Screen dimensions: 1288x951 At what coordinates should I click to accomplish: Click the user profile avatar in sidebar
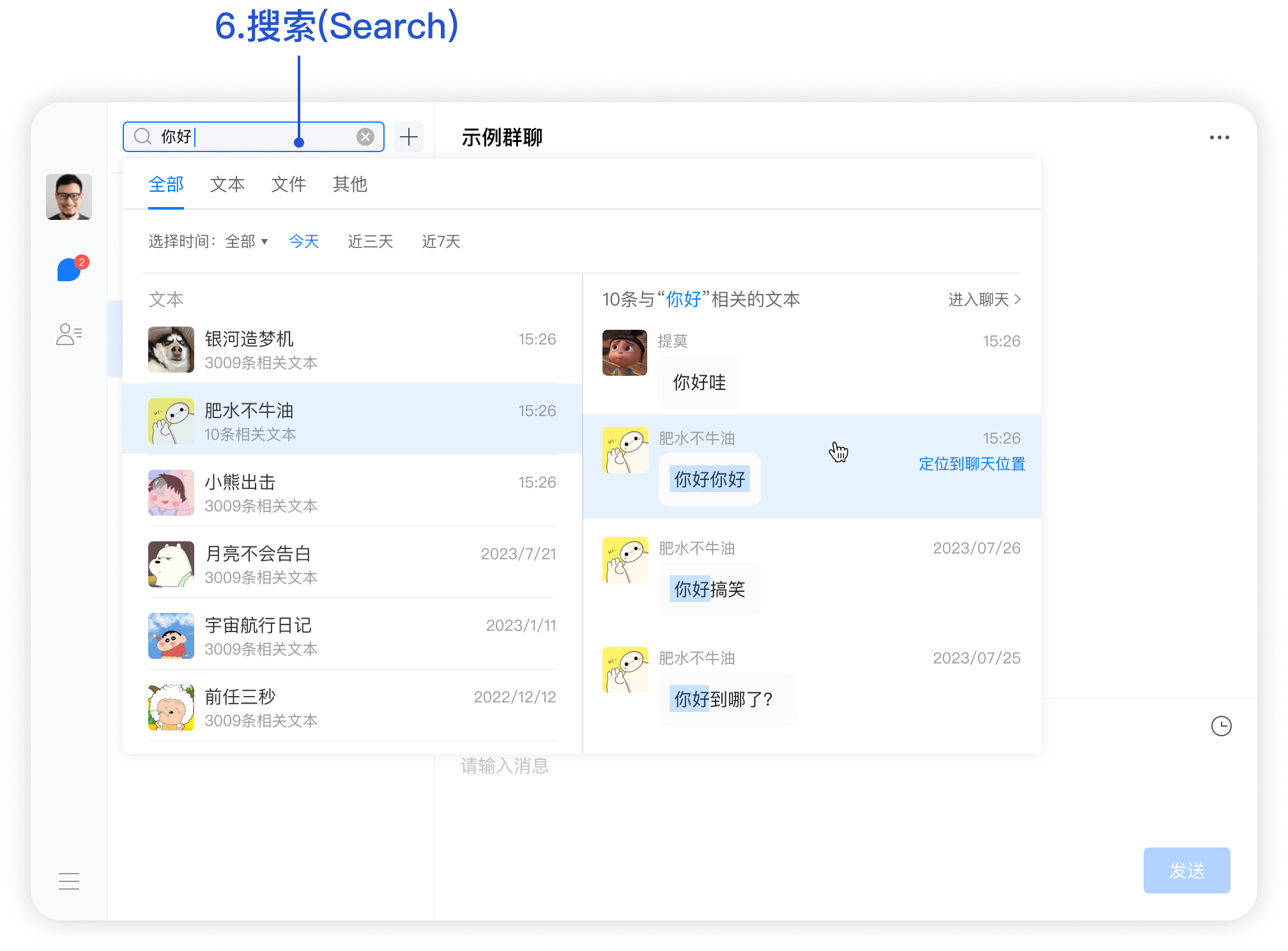click(69, 197)
